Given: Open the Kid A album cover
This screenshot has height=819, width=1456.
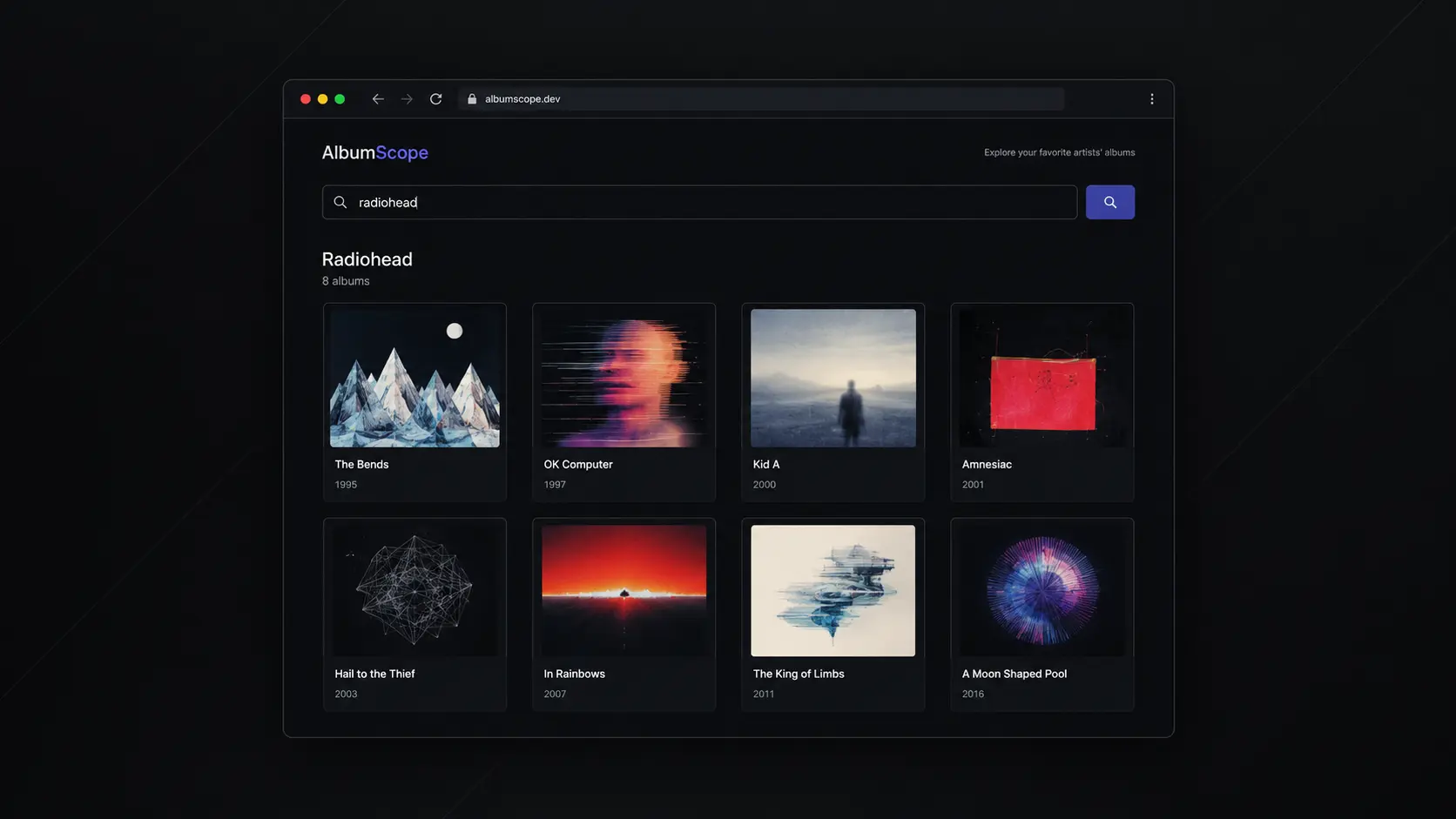Looking at the screenshot, I should click(833, 378).
